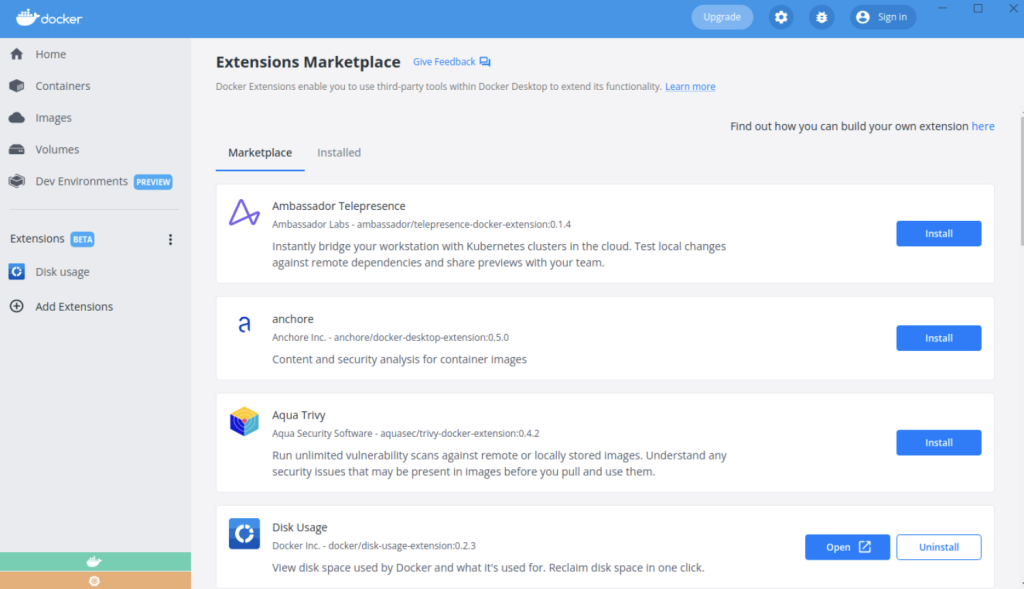Open the Disk Usage extension
The image size is (1024, 589).
coord(847,547)
